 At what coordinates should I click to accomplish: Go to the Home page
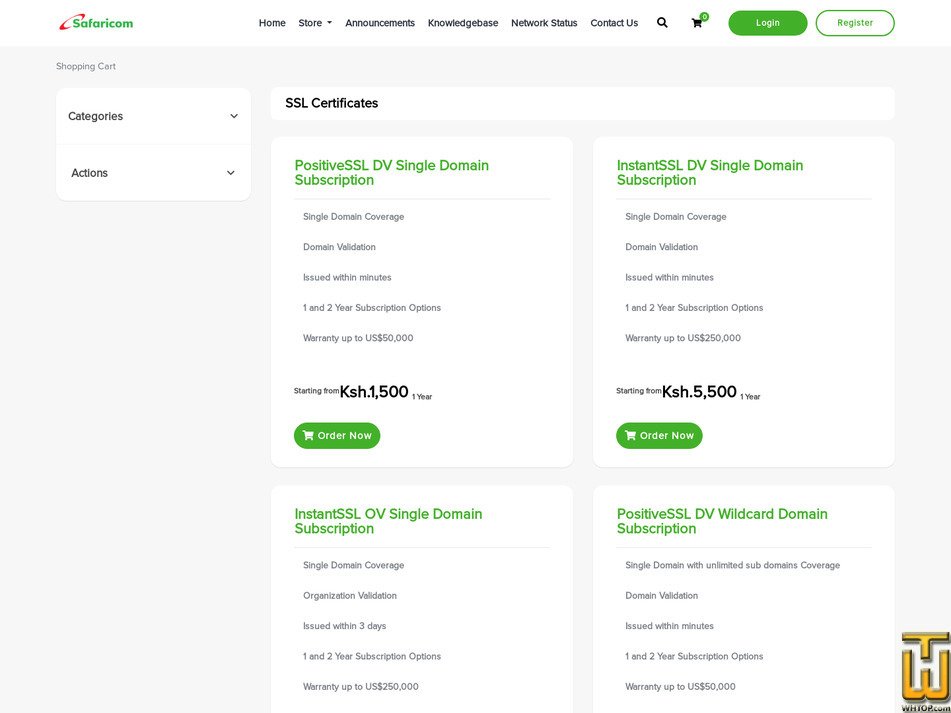pyautogui.click(x=272, y=23)
